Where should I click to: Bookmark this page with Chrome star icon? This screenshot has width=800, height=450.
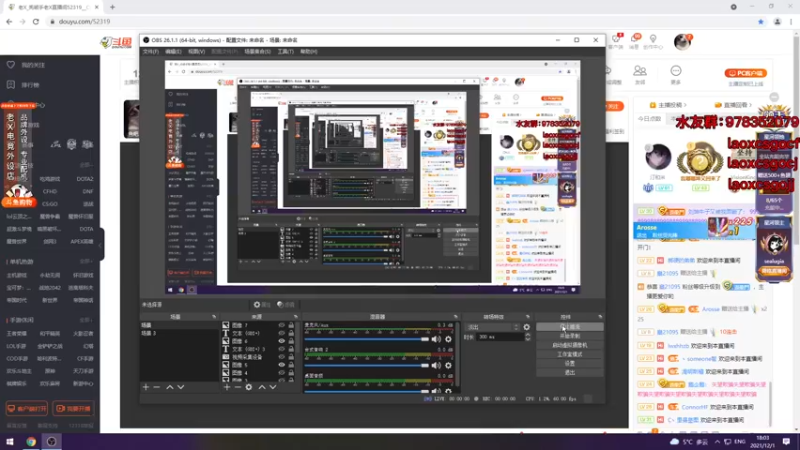(761, 21)
